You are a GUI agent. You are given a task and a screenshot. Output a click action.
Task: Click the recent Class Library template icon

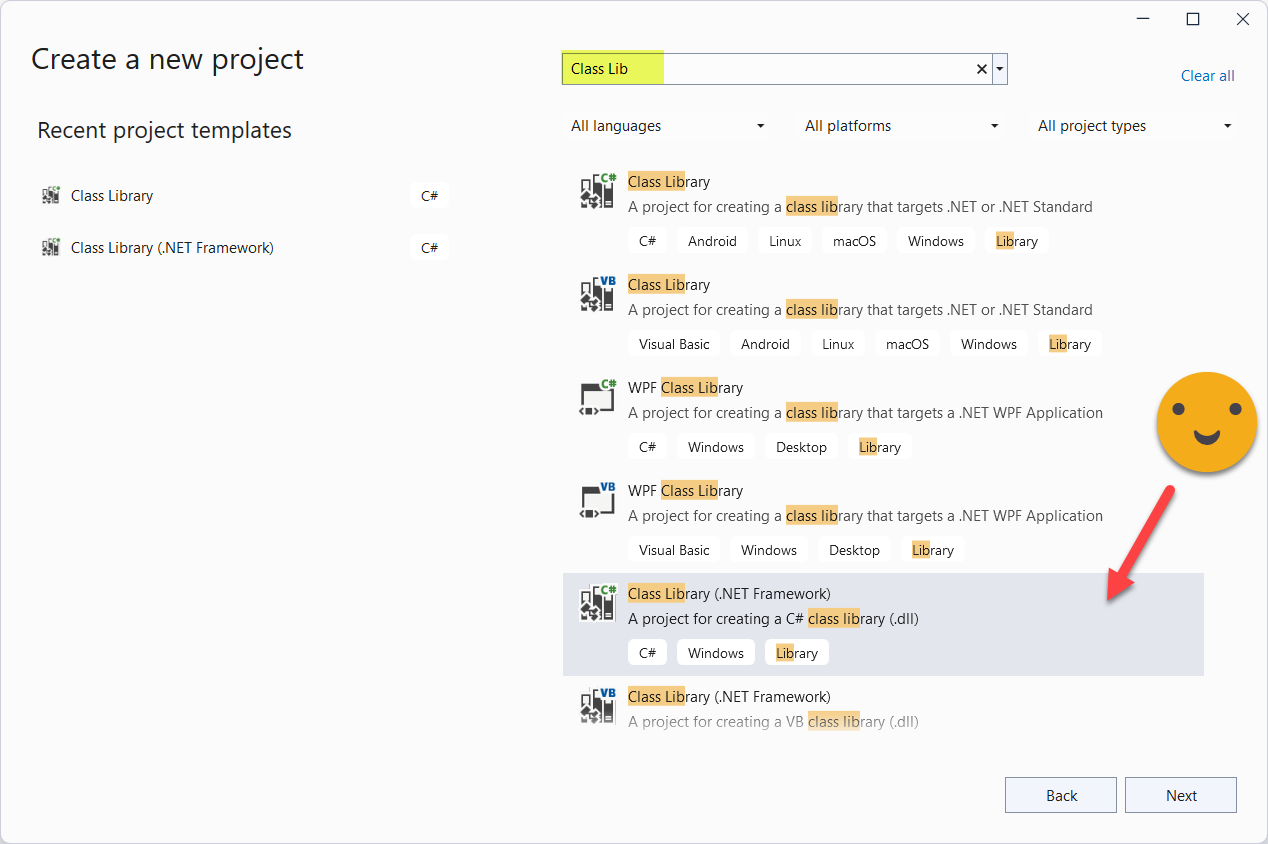pos(51,196)
